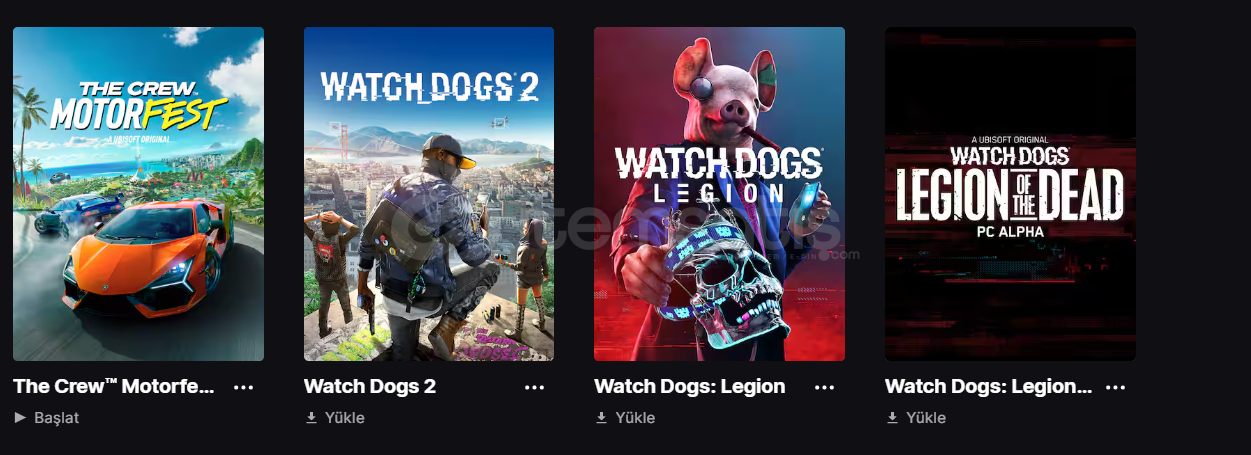
Task: Click the Watch Dogs 2 title link
Action: (x=370, y=386)
